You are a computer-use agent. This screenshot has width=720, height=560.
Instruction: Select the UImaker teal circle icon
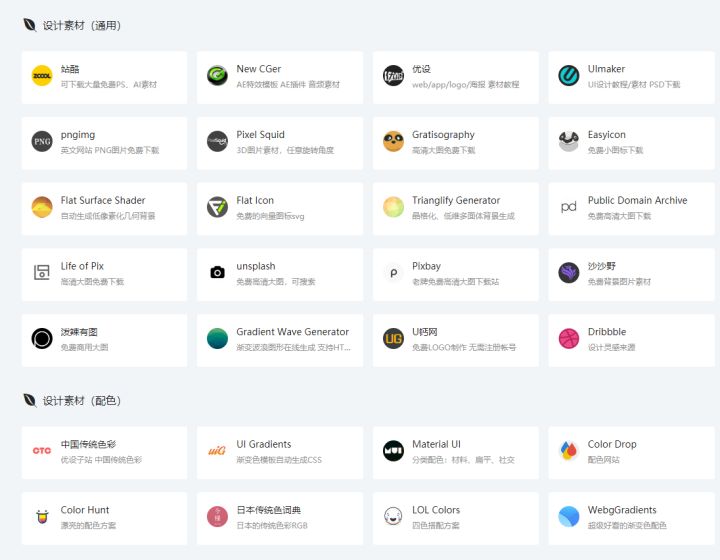pyautogui.click(x=568, y=76)
